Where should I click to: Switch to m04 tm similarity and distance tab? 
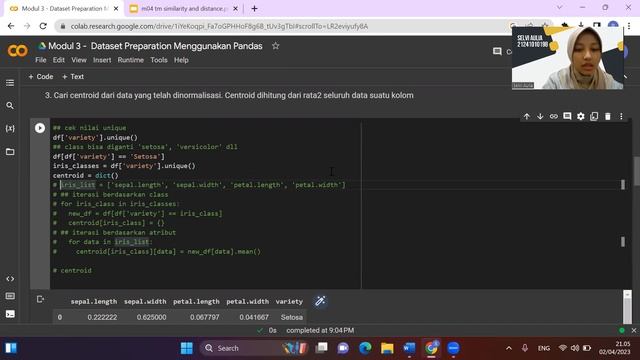pos(184,9)
